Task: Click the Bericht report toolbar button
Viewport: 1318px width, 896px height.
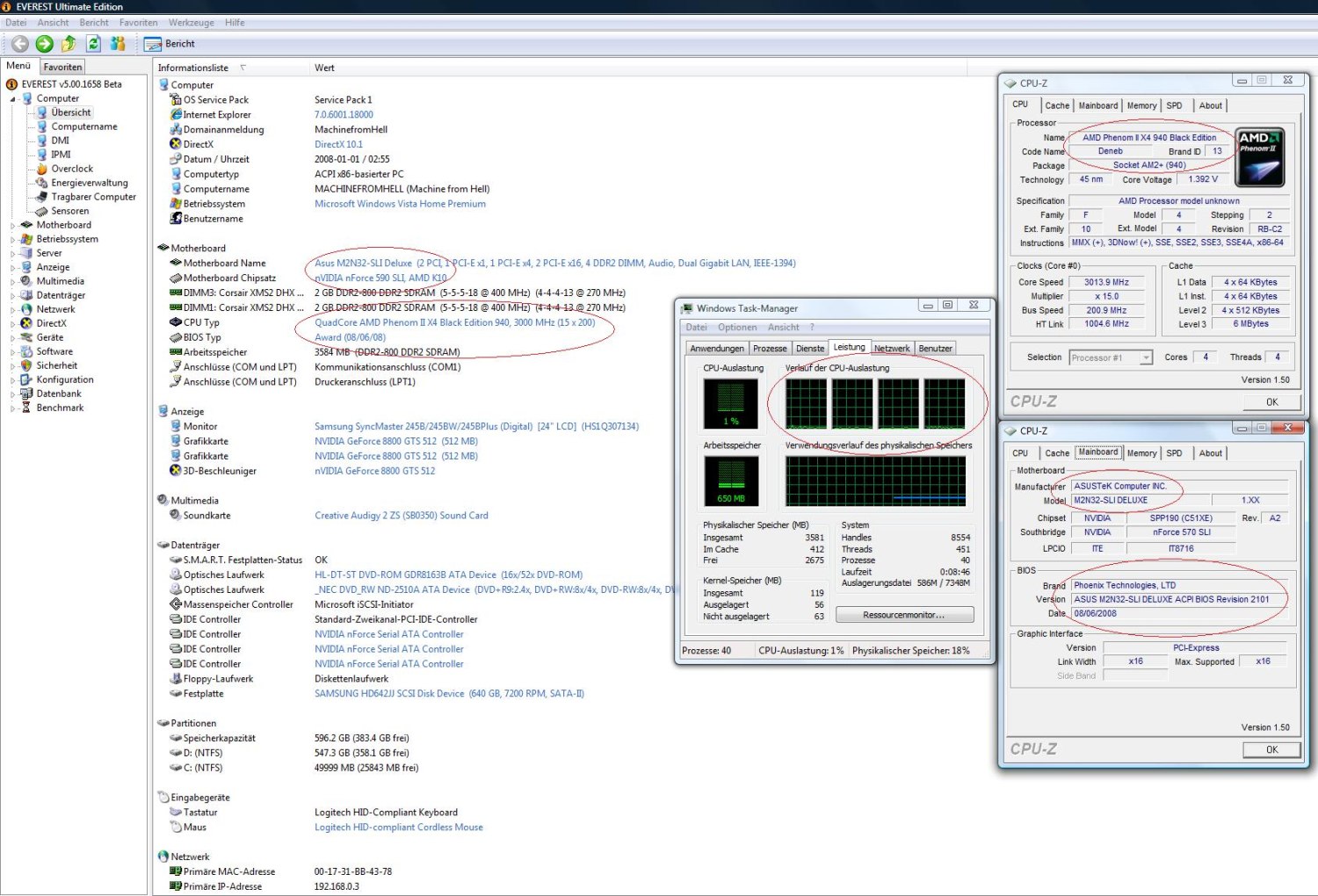Action: click(170, 44)
